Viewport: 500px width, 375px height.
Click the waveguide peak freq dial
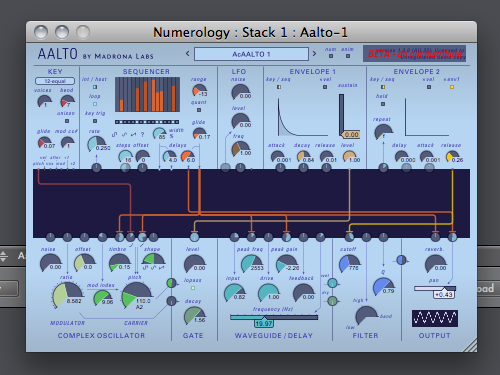251,263
